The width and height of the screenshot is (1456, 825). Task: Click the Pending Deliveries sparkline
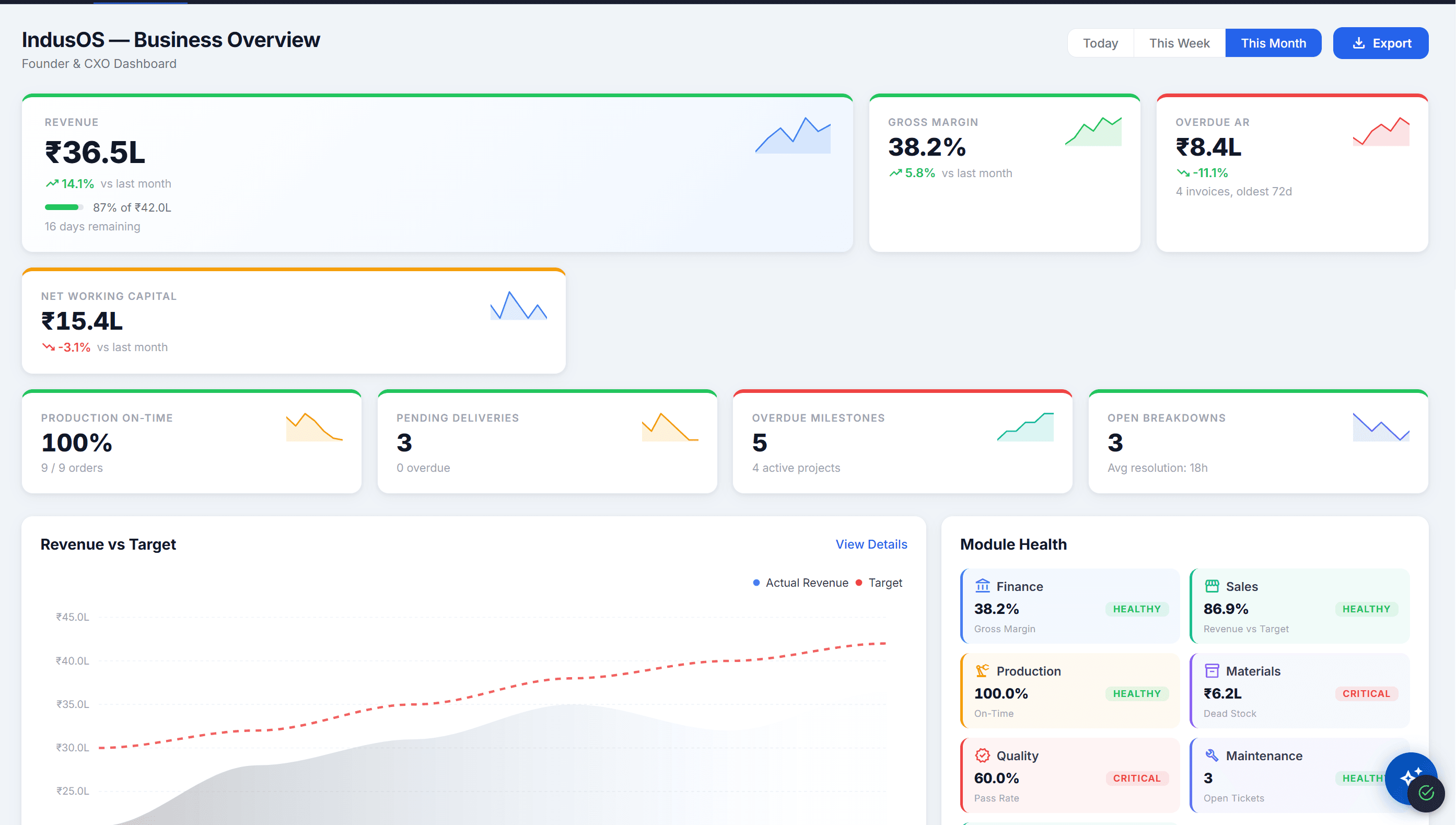pyautogui.click(x=670, y=427)
